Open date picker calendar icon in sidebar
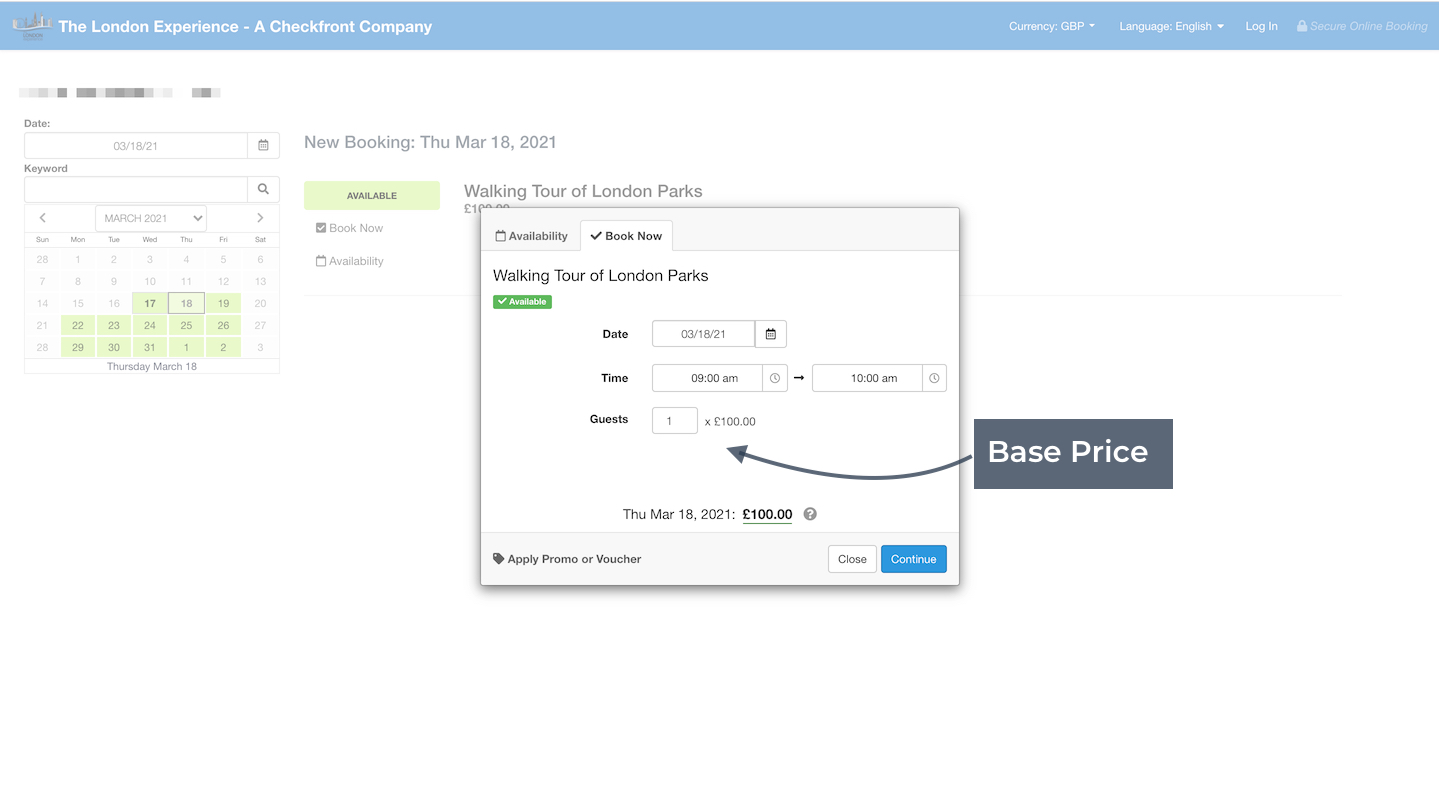Viewport: 1439px width, 790px height. pyautogui.click(x=263, y=146)
